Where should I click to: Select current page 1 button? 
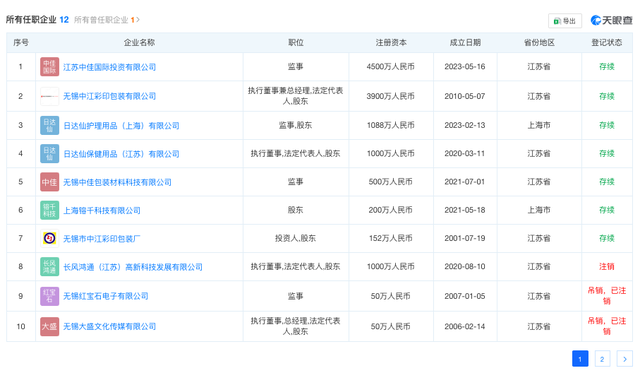580,359
